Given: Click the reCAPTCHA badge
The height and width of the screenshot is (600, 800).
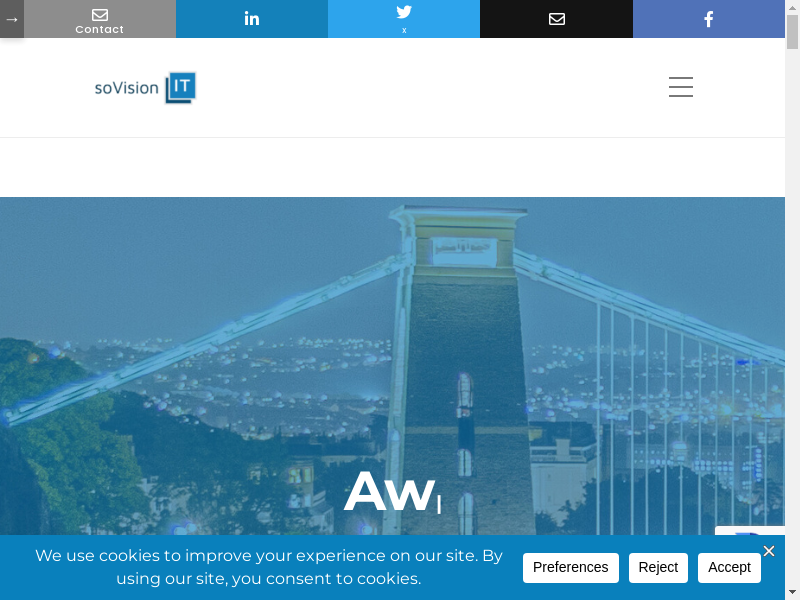Looking at the screenshot, I should click(749, 531).
